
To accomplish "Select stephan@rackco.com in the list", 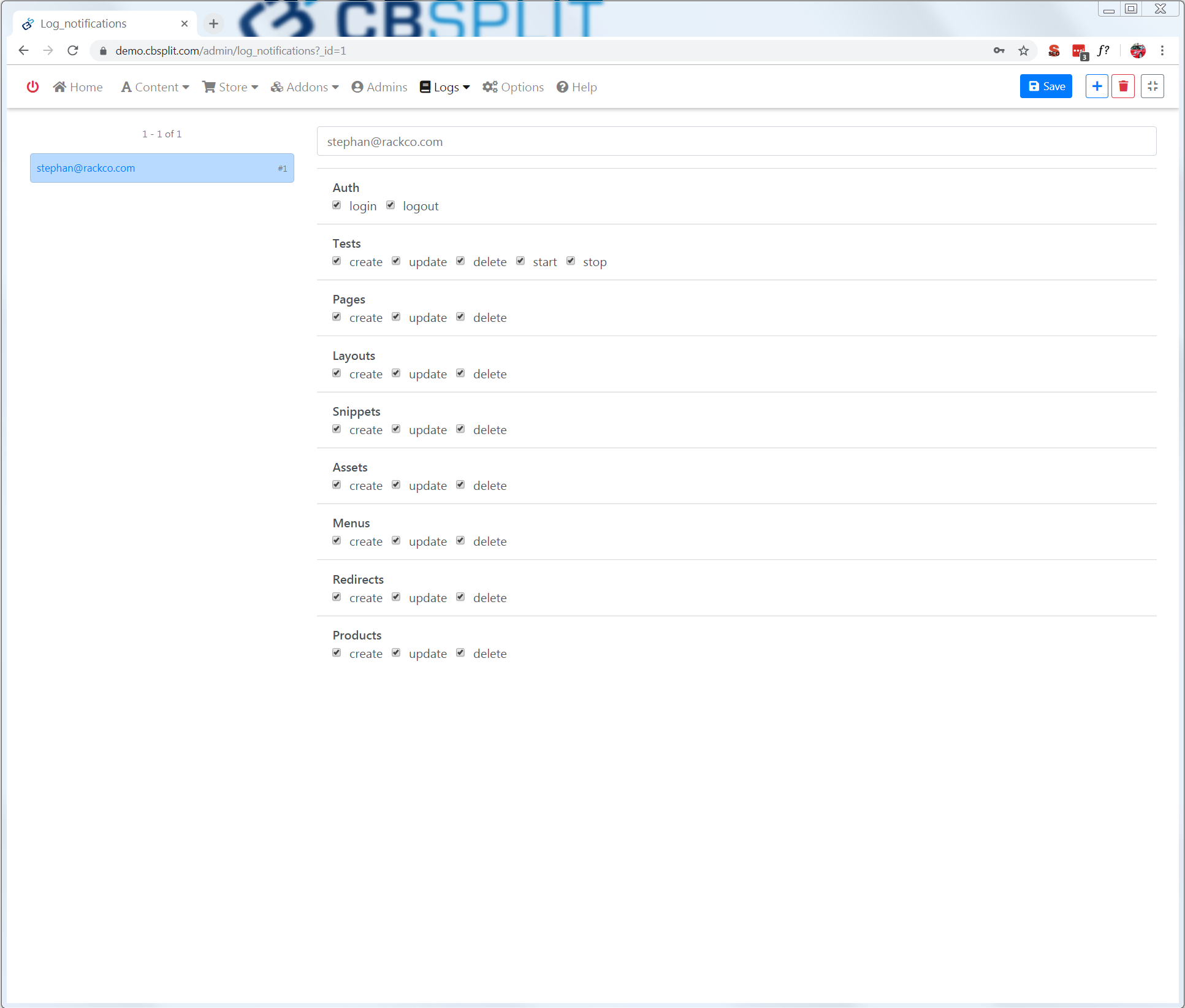I will 162,168.
